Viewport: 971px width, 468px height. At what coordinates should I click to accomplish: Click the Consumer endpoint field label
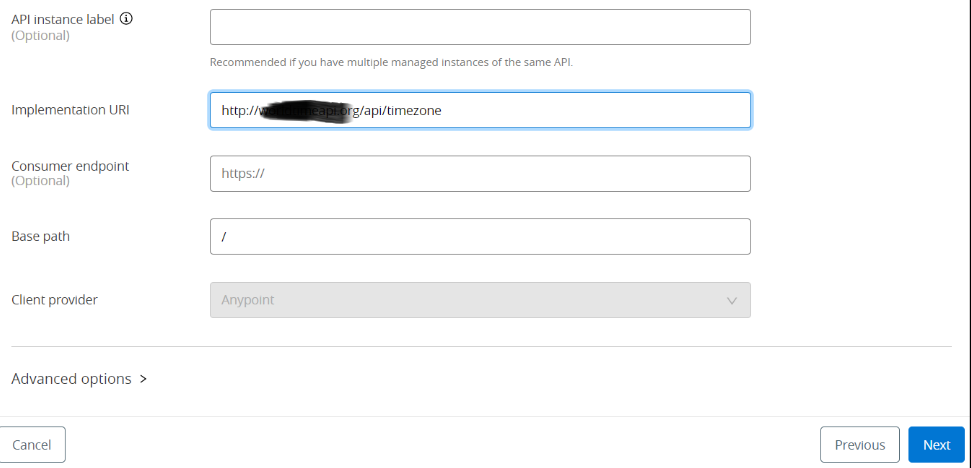coord(70,166)
